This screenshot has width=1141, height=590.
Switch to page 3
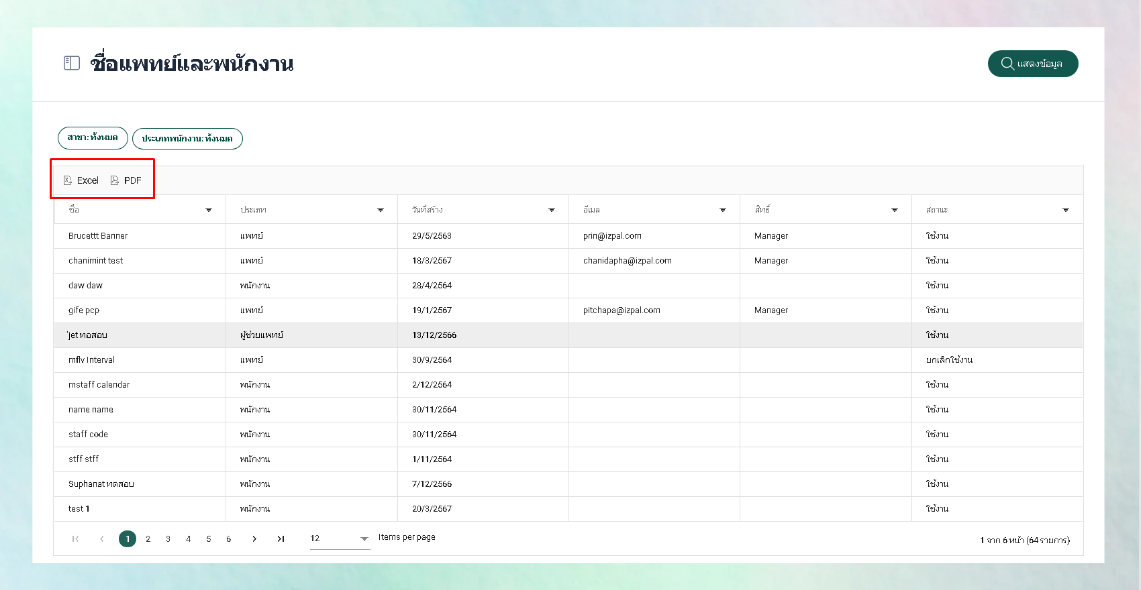pos(168,539)
